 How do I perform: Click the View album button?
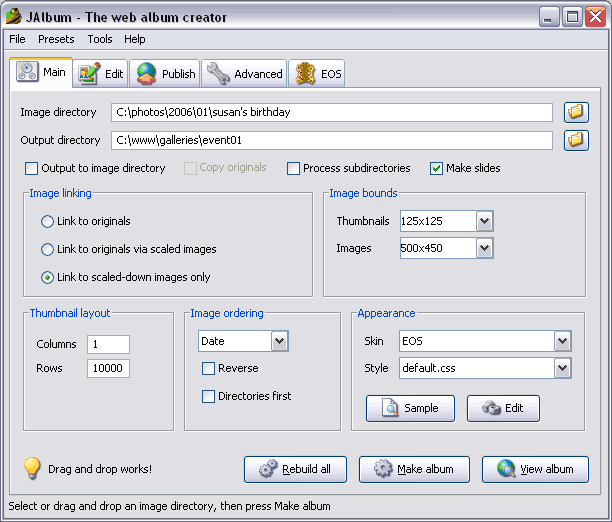tap(535, 469)
